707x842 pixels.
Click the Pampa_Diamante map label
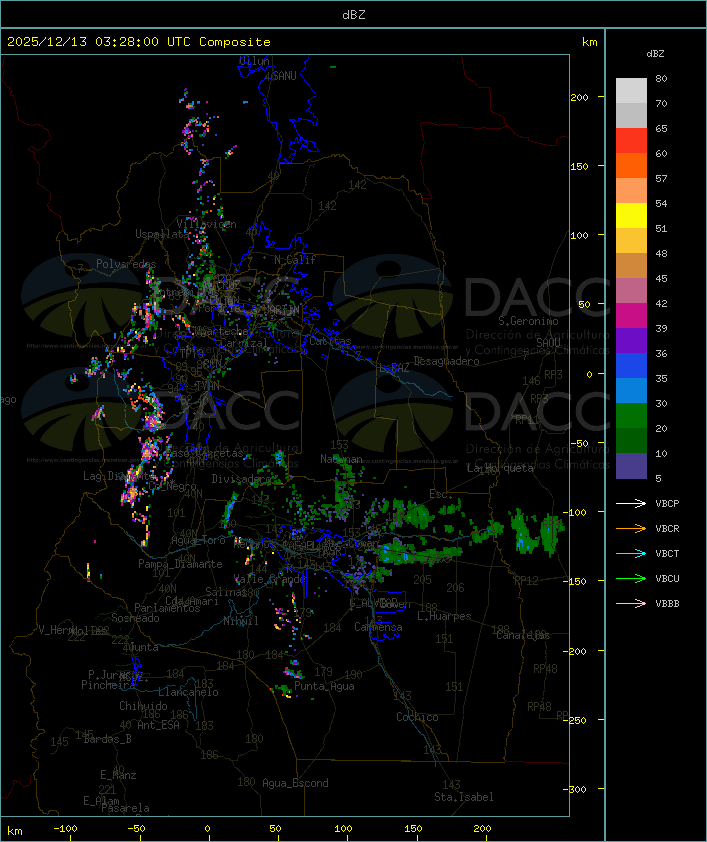180,564
